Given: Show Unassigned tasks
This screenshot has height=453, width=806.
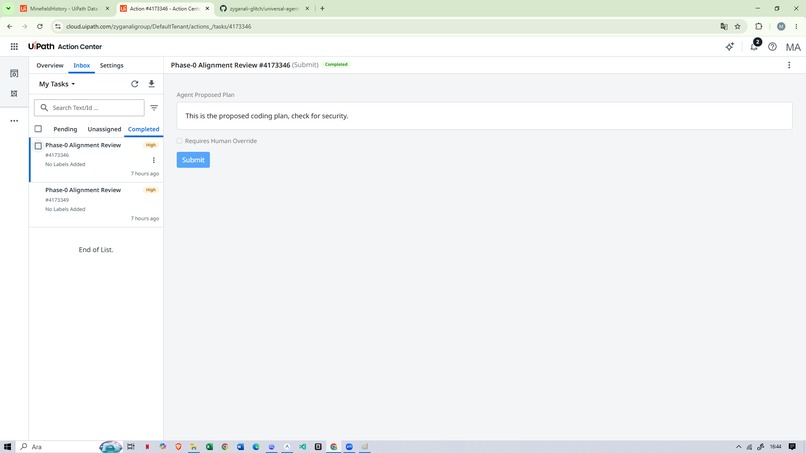Looking at the screenshot, I should pyautogui.click(x=104, y=129).
